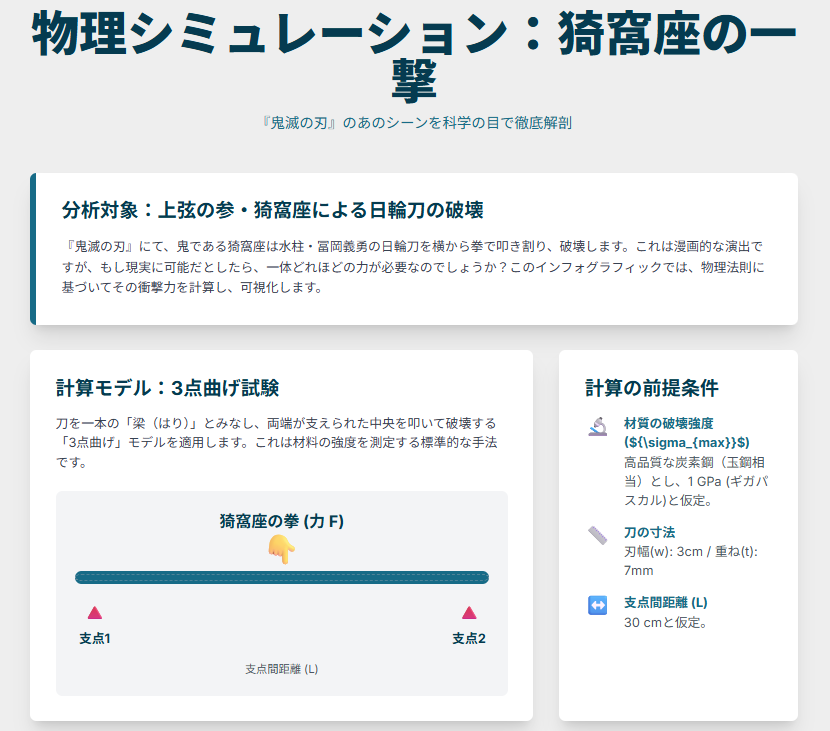
Task: Click the text 高品質な炭素鋼（玉鋼相当）とし、1 GPa
Action: coord(697,481)
